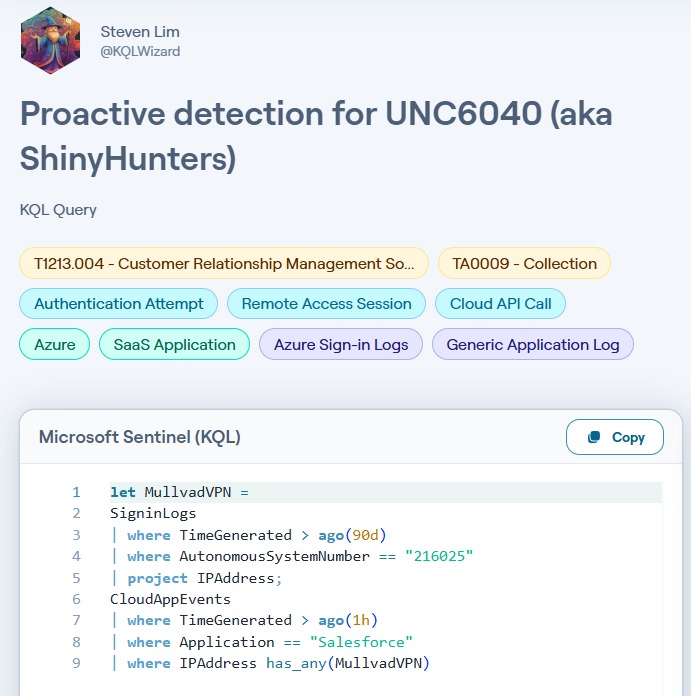Screen dimensions: 691x696
Task: Filter by Authentication Attempt tag
Action: click(x=118, y=304)
